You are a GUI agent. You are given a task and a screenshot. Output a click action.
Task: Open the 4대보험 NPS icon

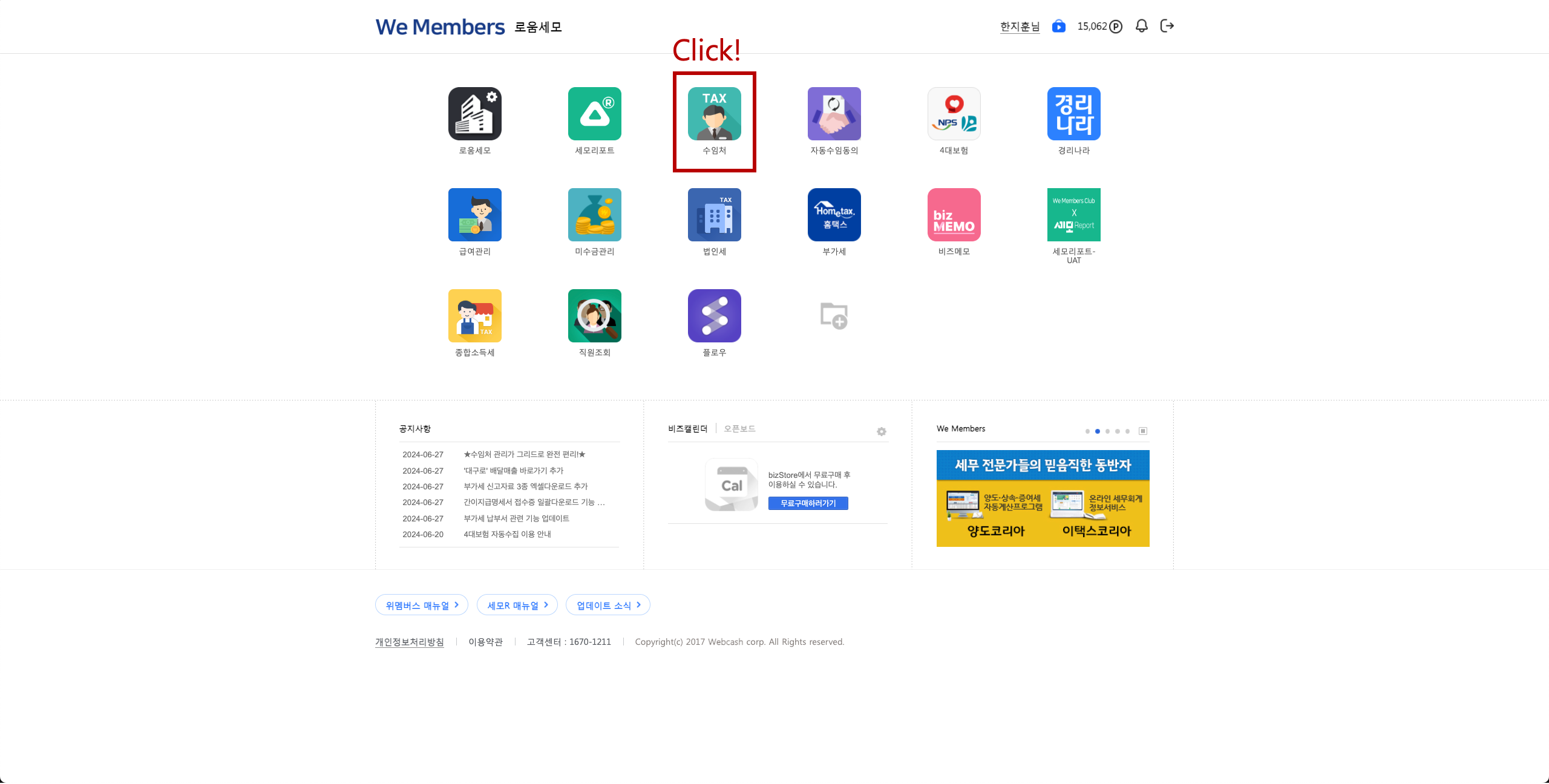coord(954,114)
